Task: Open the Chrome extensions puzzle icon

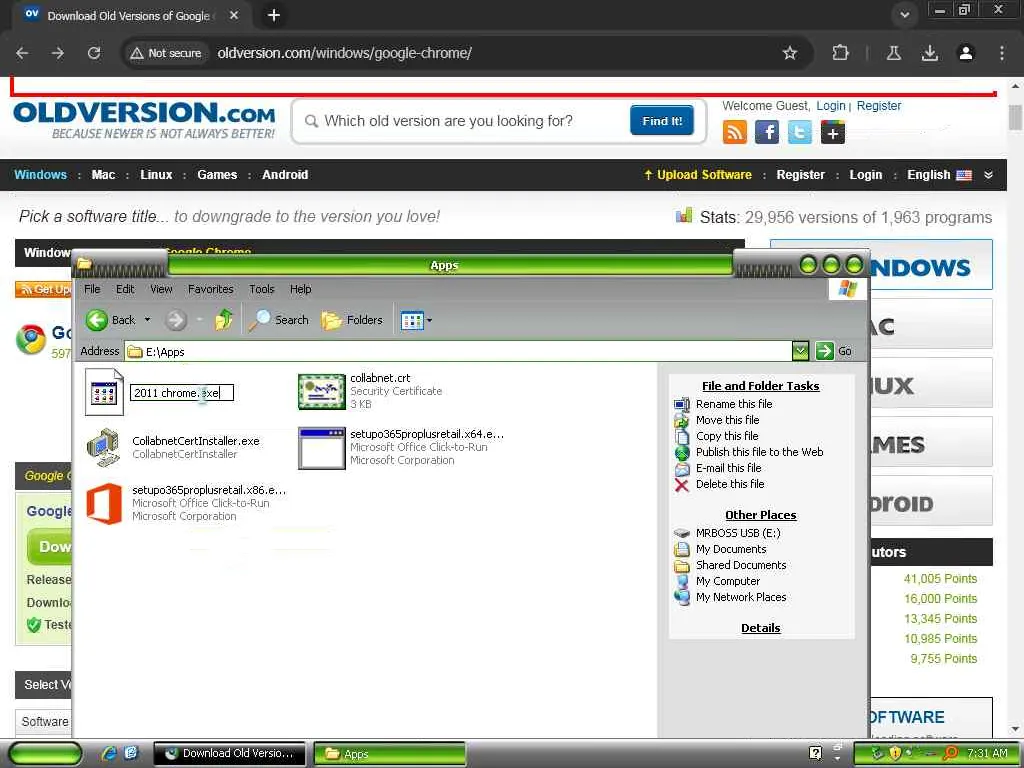Action: click(x=840, y=53)
